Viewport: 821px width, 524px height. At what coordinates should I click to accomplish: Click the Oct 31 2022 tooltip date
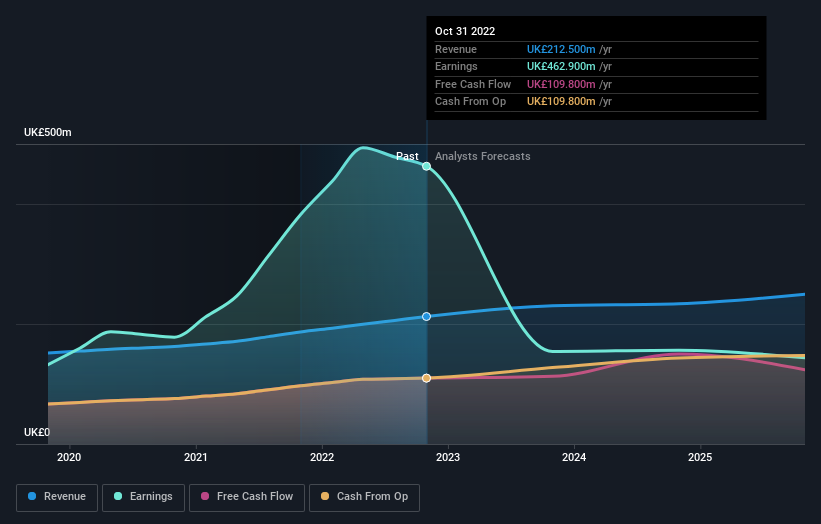pos(465,31)
